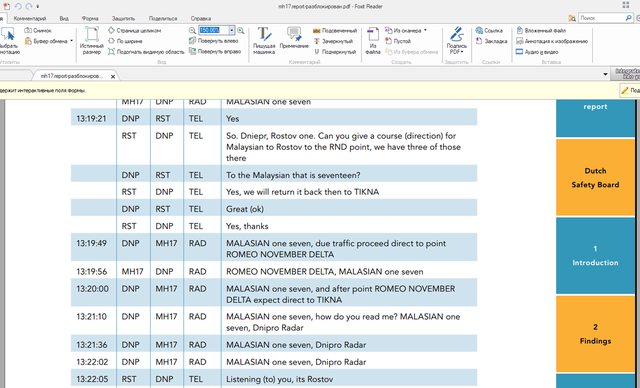
Task: Close the mh17.report document tab
Action: pyautogui.click(x=113, y=76)
